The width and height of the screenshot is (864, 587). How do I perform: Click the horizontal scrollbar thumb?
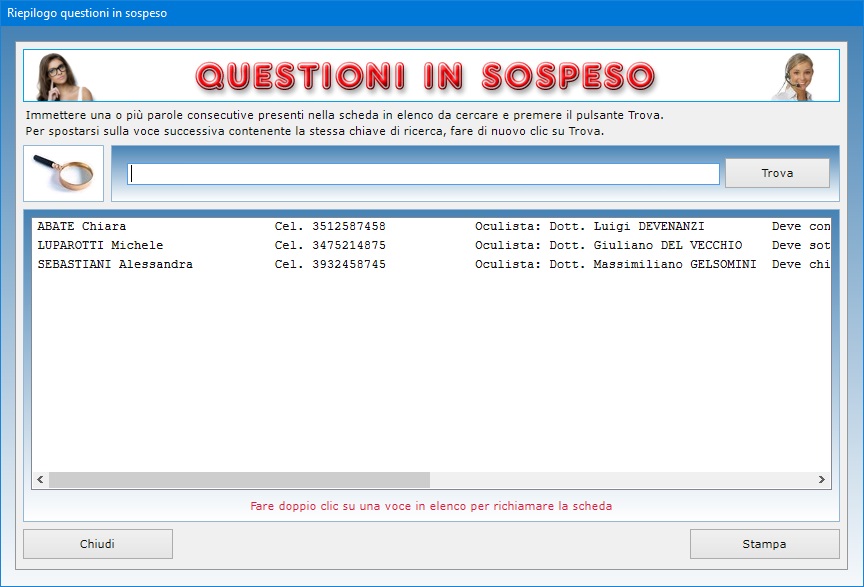click(239, 480)
